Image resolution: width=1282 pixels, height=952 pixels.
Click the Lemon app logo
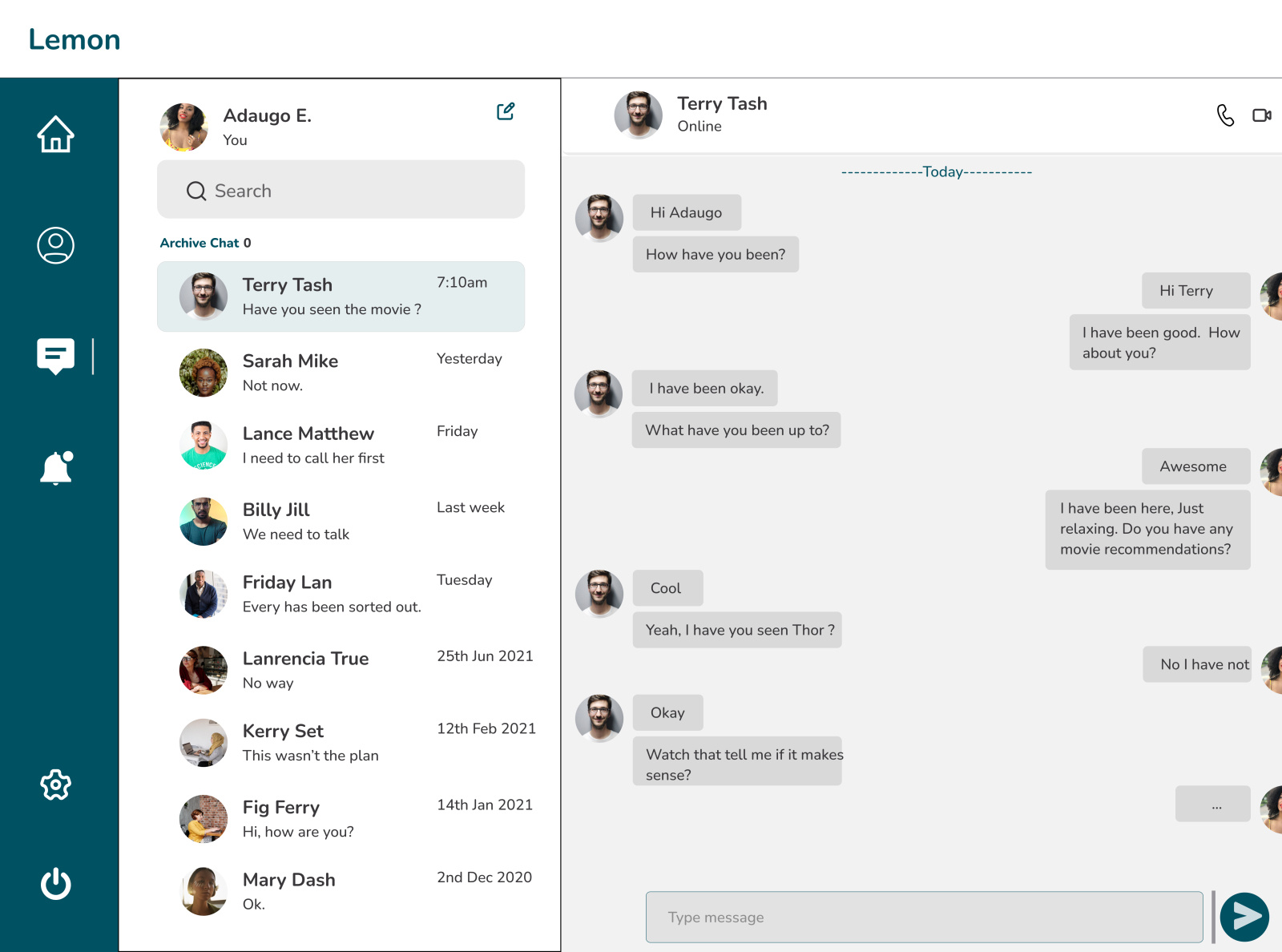74,38
